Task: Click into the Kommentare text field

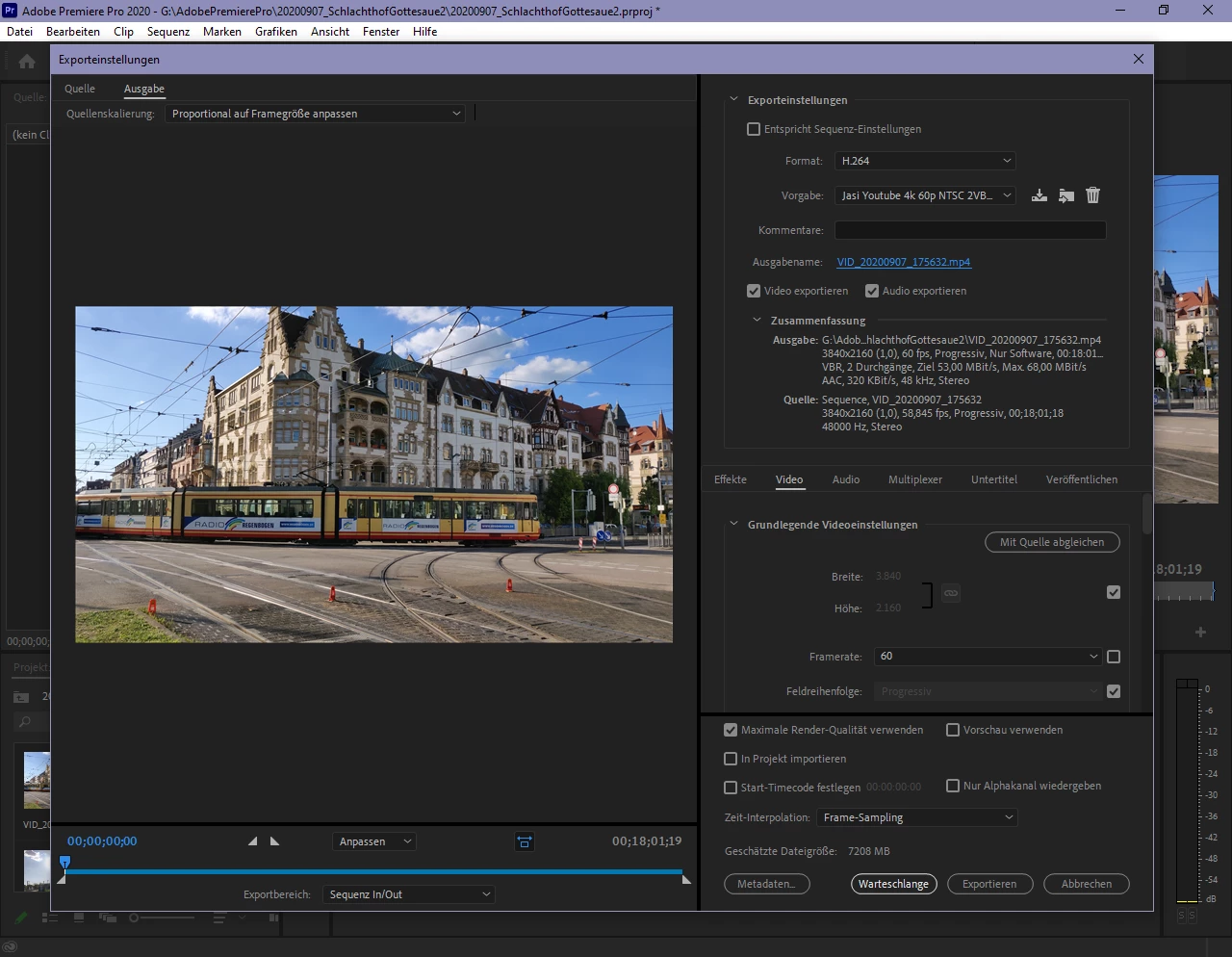Action: [969, 230]
